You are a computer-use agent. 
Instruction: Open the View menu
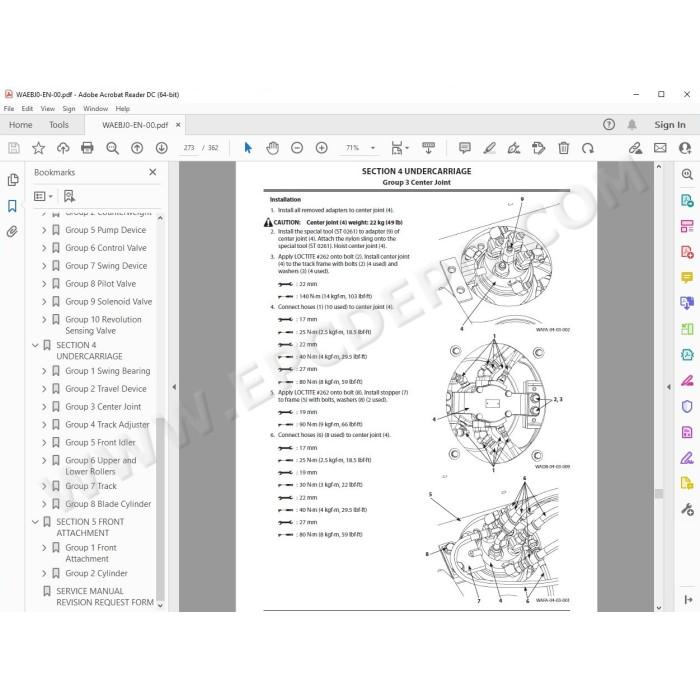pos(47,108)
